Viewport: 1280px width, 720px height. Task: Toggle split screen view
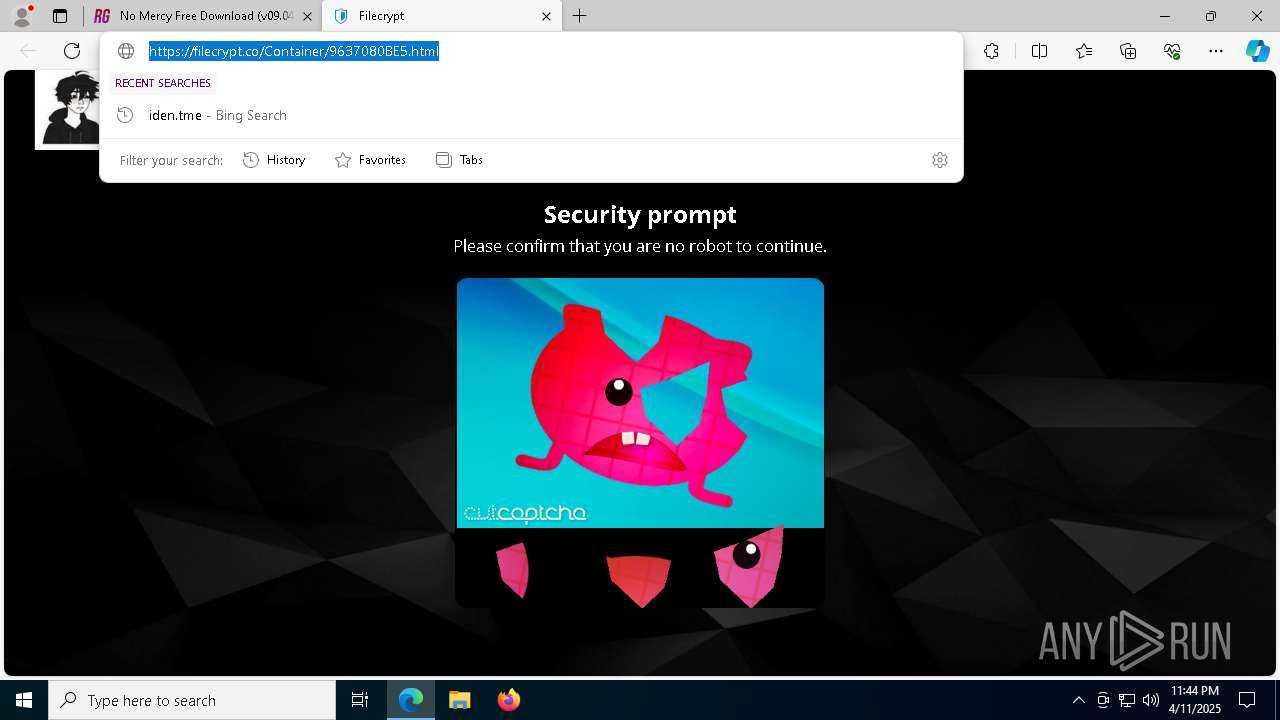click(1039, 51)
